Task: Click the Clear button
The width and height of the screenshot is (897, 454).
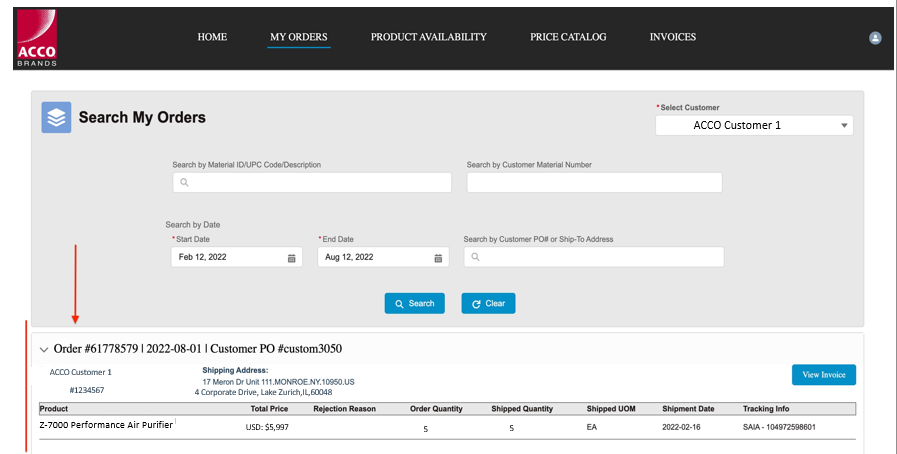Action: pyautogui.click(x=489, y=304)
